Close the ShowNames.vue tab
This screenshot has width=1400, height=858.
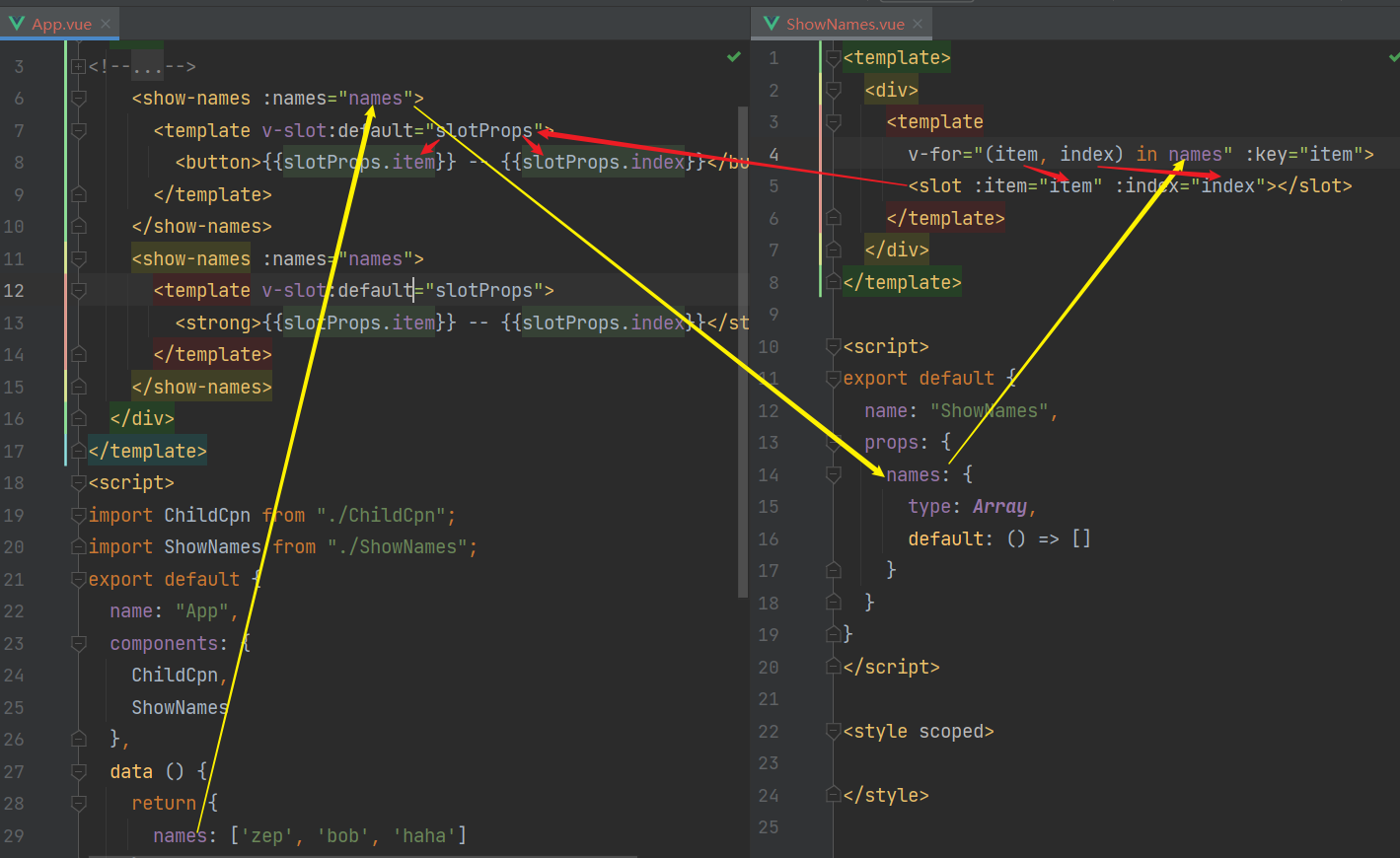pyautogui.click(x=918, y=24)
